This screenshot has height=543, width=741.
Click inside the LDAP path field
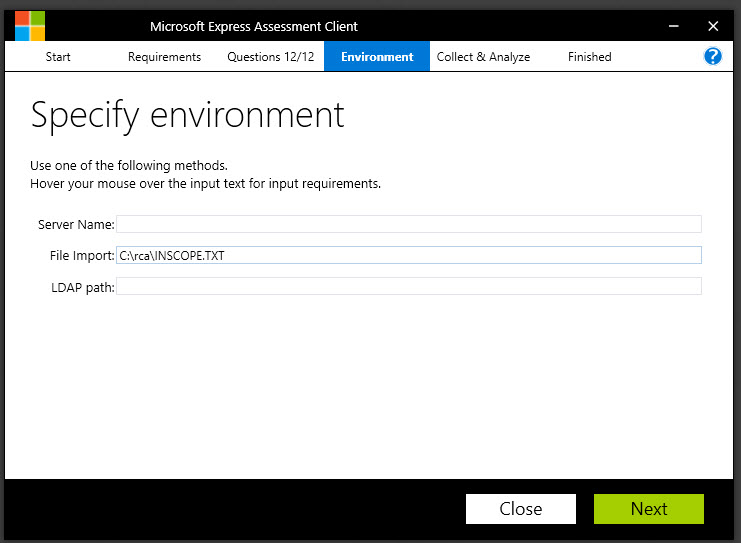point(408,287)
